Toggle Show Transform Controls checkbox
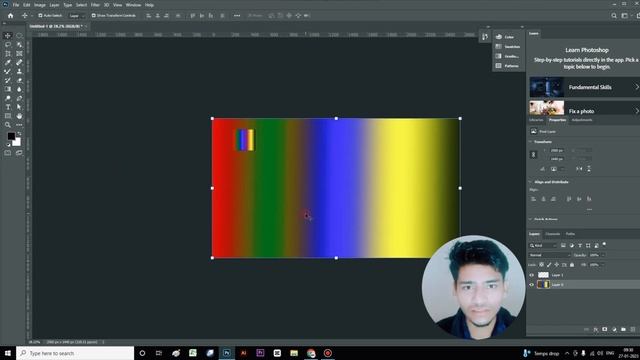Screen dimensions: 640x360 (93, 16)
